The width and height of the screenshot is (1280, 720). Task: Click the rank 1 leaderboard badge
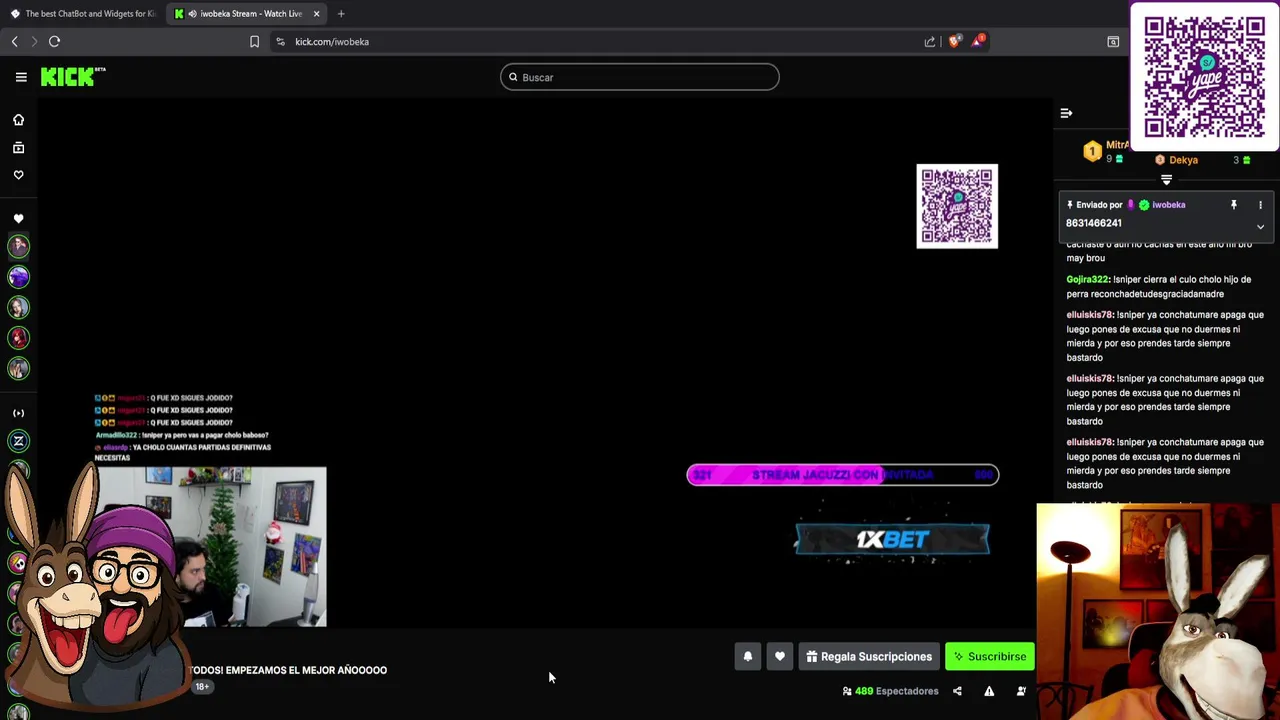[1092, 152]
